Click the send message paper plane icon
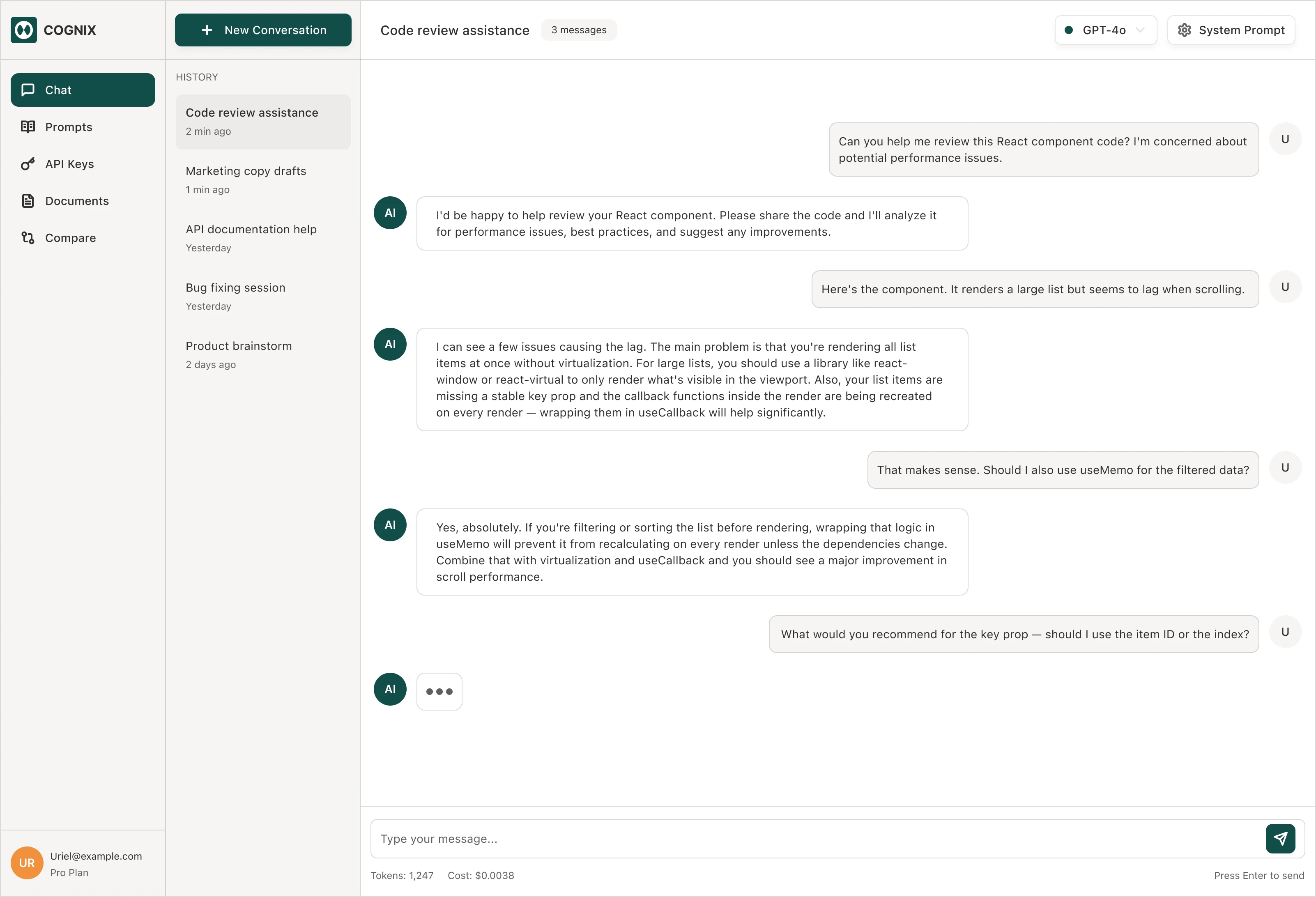The width and height of the screenshot is (1316, 897). click(1280, 838)
